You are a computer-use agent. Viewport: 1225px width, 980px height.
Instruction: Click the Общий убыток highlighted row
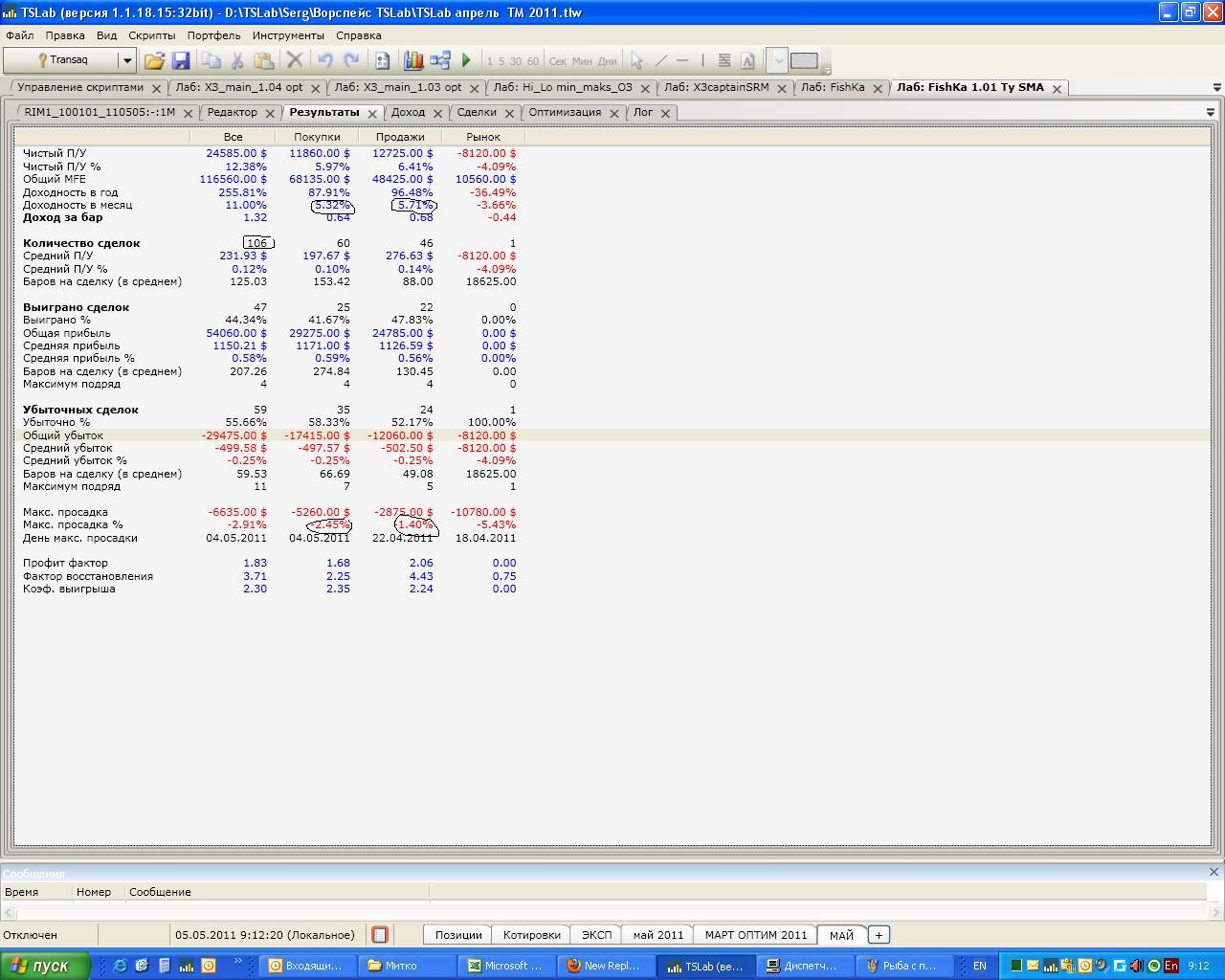(612, 435)
